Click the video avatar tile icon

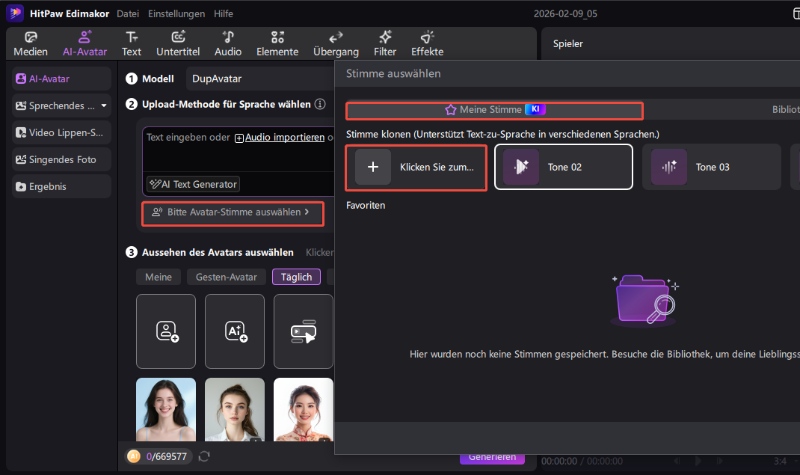click(303, 331)
